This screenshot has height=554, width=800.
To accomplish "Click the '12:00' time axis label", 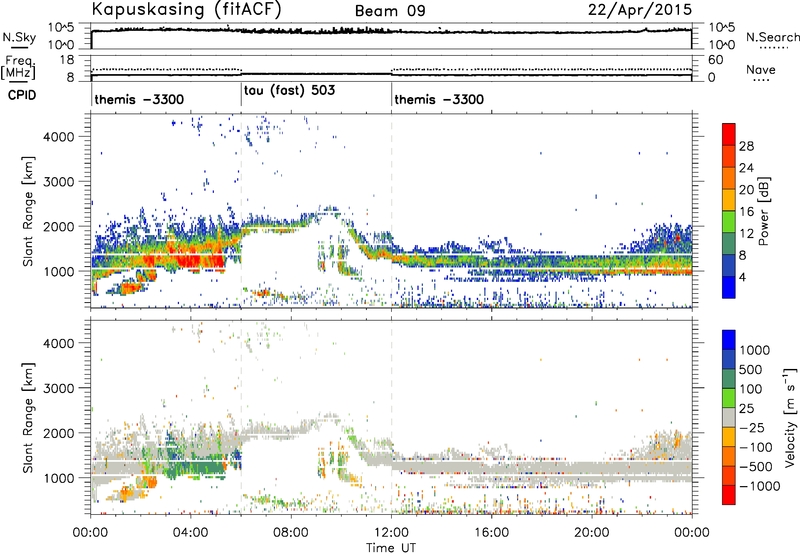I will tap(391, 533).
